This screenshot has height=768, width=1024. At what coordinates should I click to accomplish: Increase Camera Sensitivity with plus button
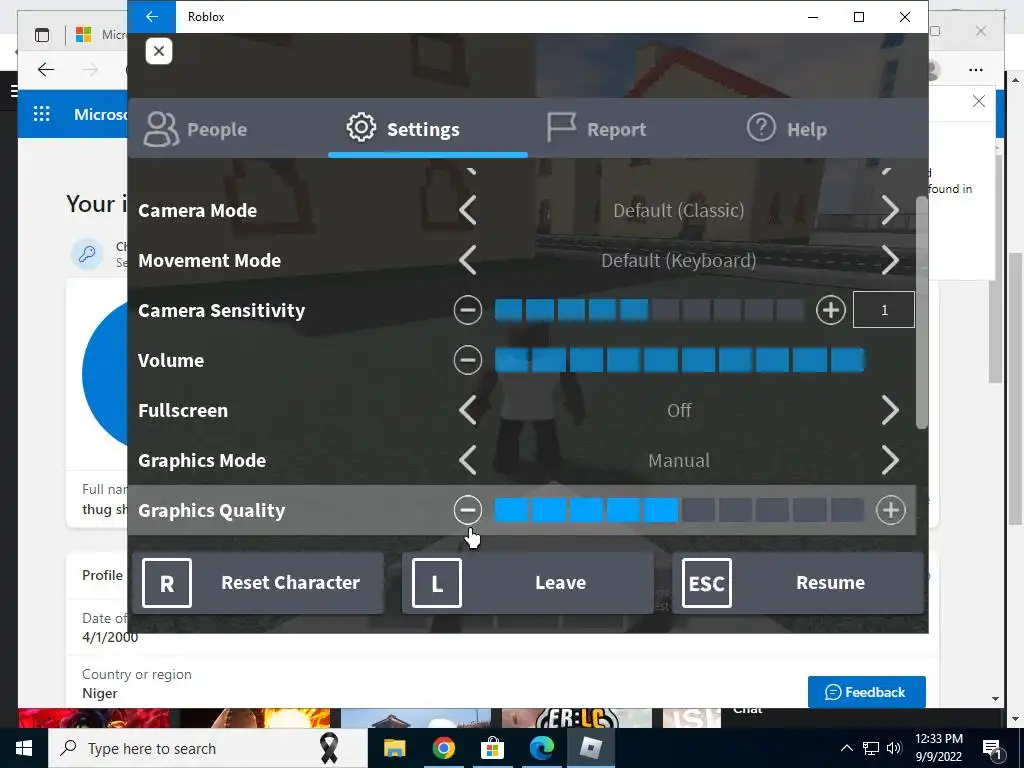point(831,310)
